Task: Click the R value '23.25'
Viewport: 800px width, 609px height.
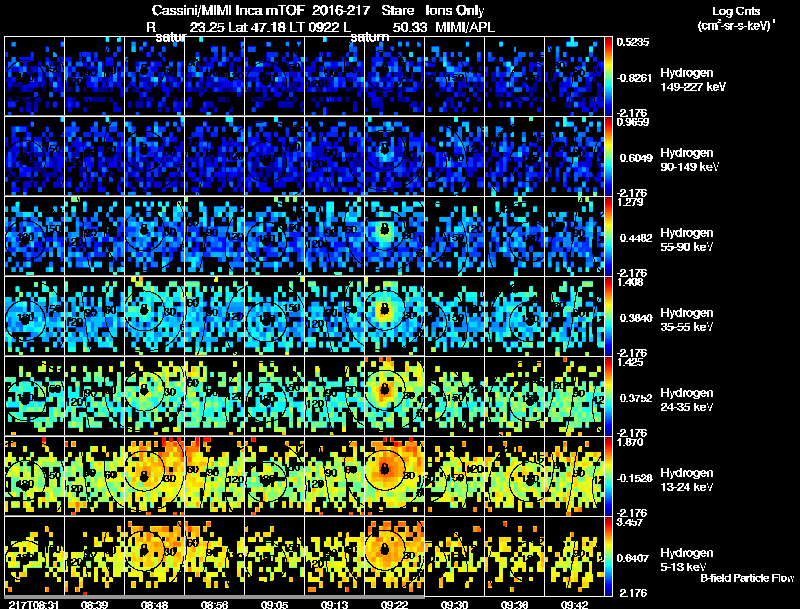Action: (207, 27)
